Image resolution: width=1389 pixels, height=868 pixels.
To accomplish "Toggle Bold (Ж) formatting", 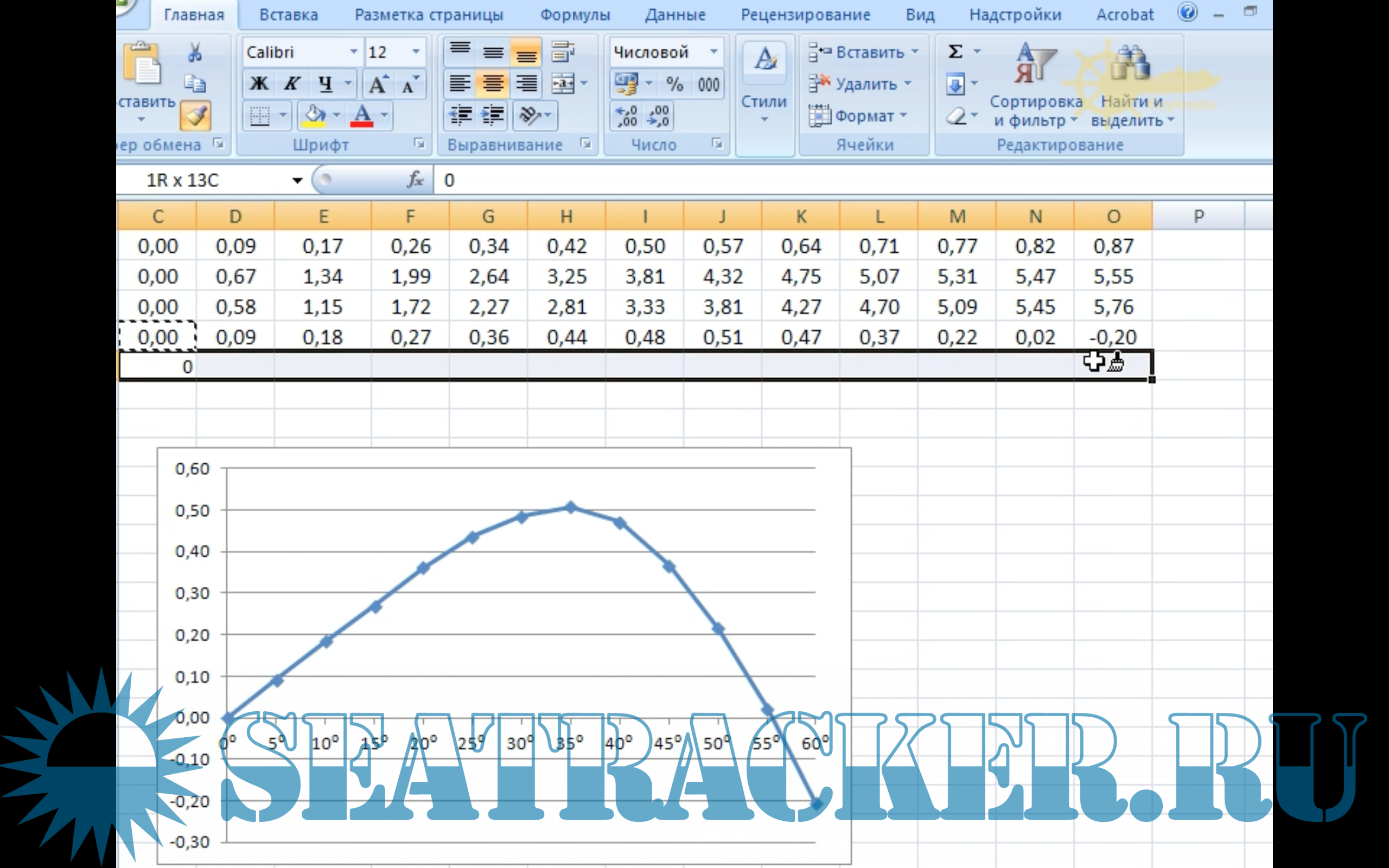I will click(x=259, y=85).
